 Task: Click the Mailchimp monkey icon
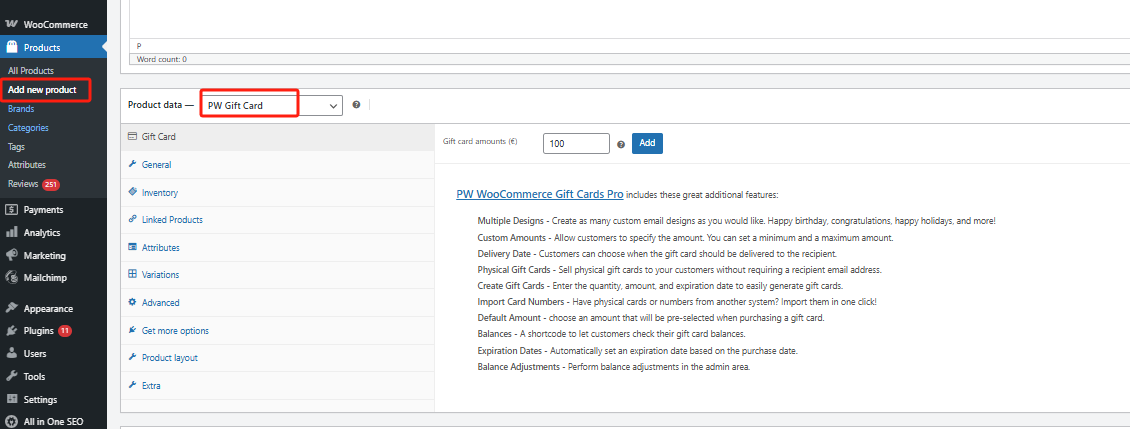coord(11,278)
